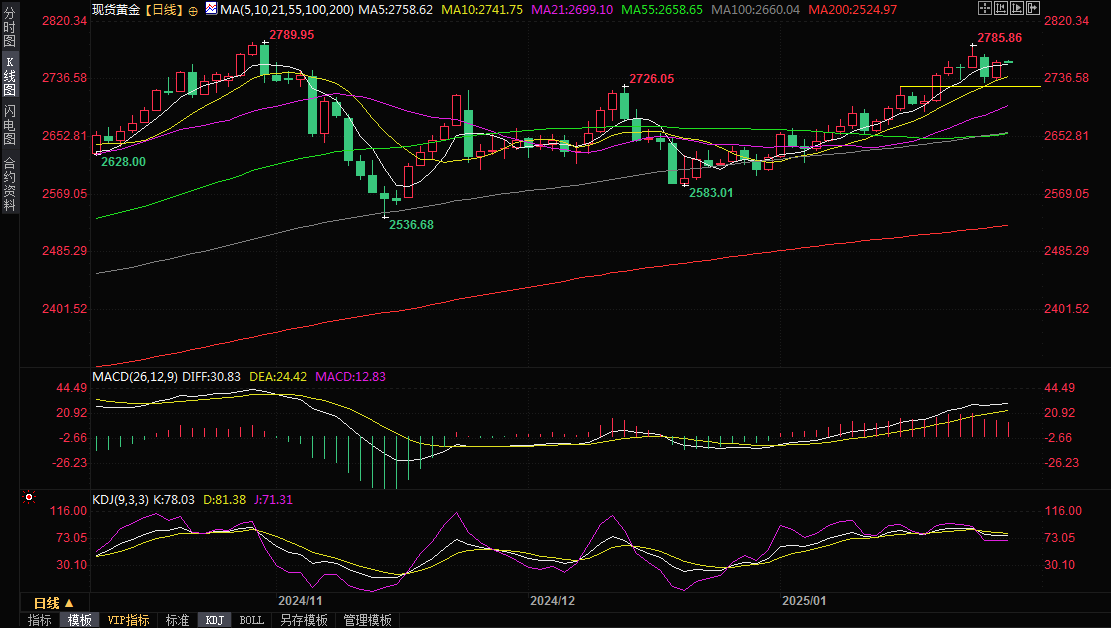Click the DEA:24.42 value
The image size is (1111, 628).
click(x=278, y=376)
